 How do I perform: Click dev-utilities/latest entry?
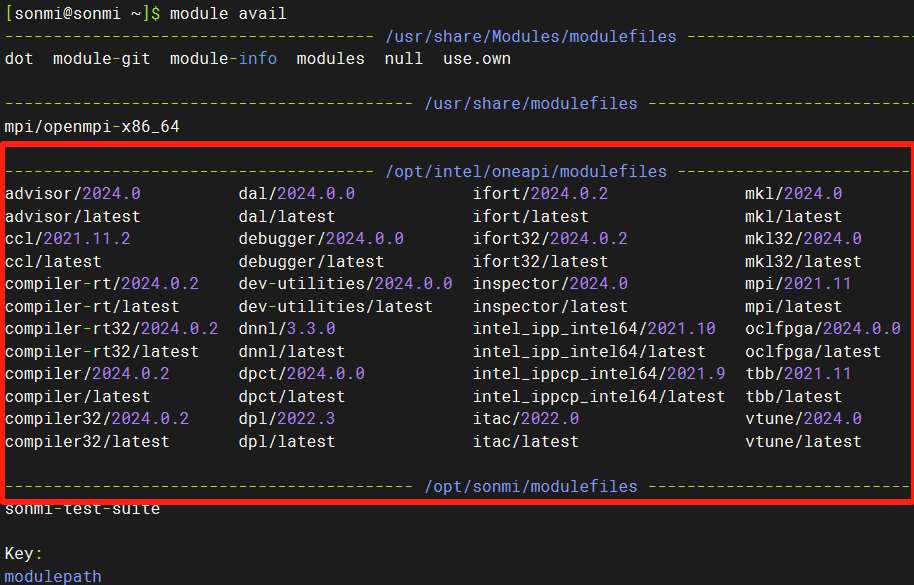(336, 306)
